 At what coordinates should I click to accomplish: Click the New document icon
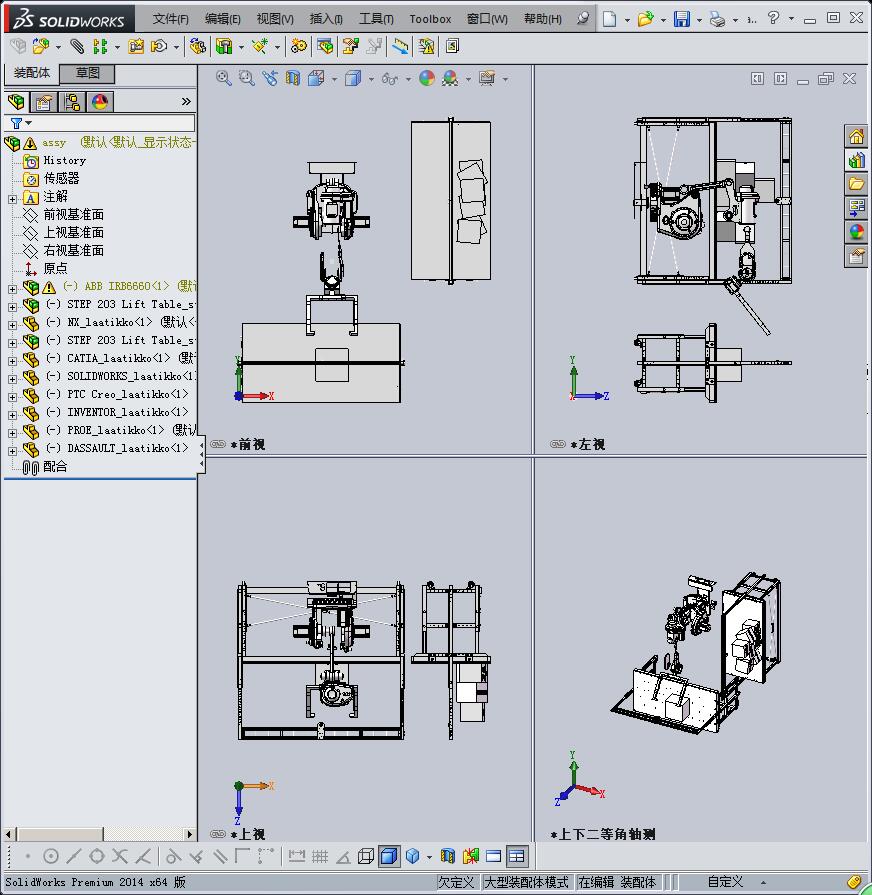tap(609, 19)
